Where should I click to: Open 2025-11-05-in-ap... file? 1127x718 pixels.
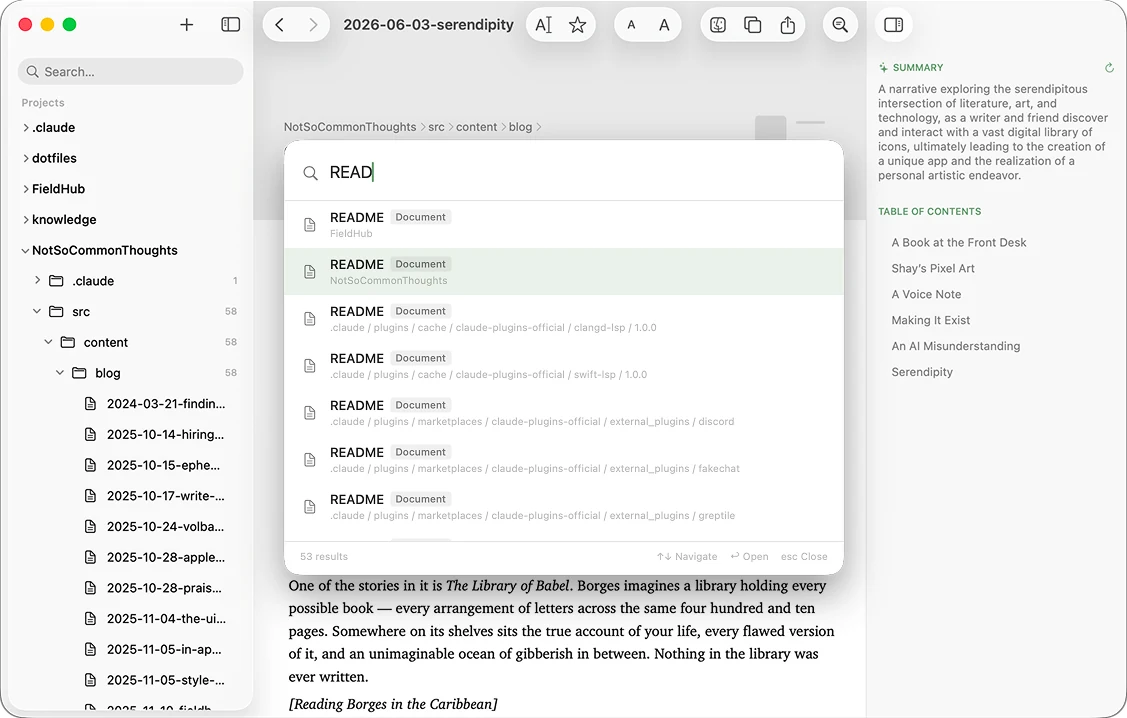point(165,650)
